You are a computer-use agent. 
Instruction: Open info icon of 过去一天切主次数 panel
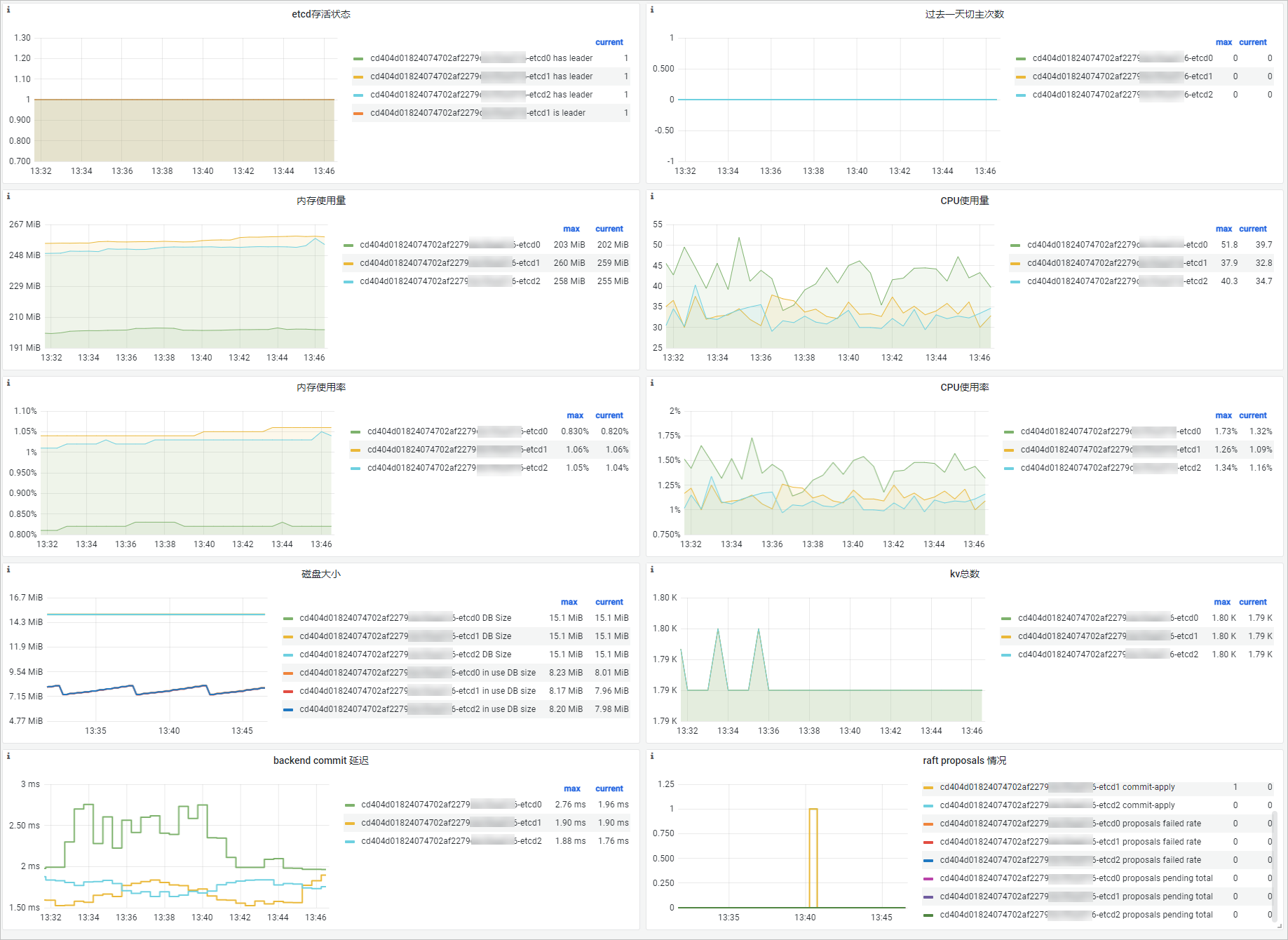tap(652, 10)
